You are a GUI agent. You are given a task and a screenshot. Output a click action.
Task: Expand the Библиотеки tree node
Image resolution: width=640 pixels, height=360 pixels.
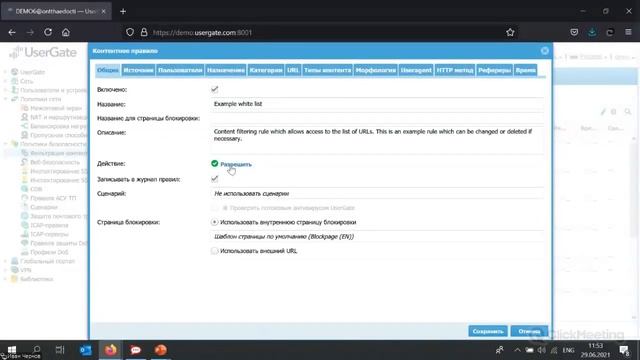(5, 279)
